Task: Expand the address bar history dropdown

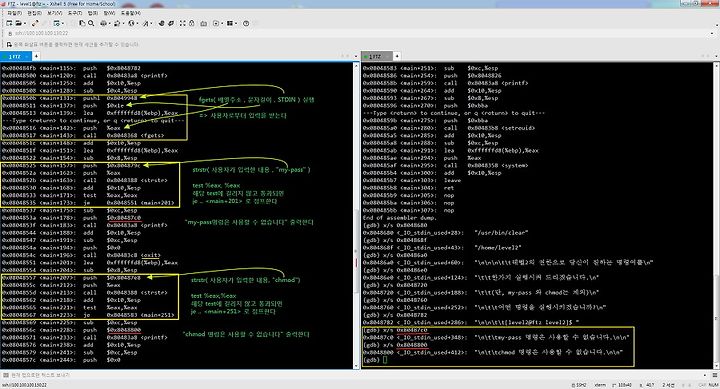Action: (712, 33)
